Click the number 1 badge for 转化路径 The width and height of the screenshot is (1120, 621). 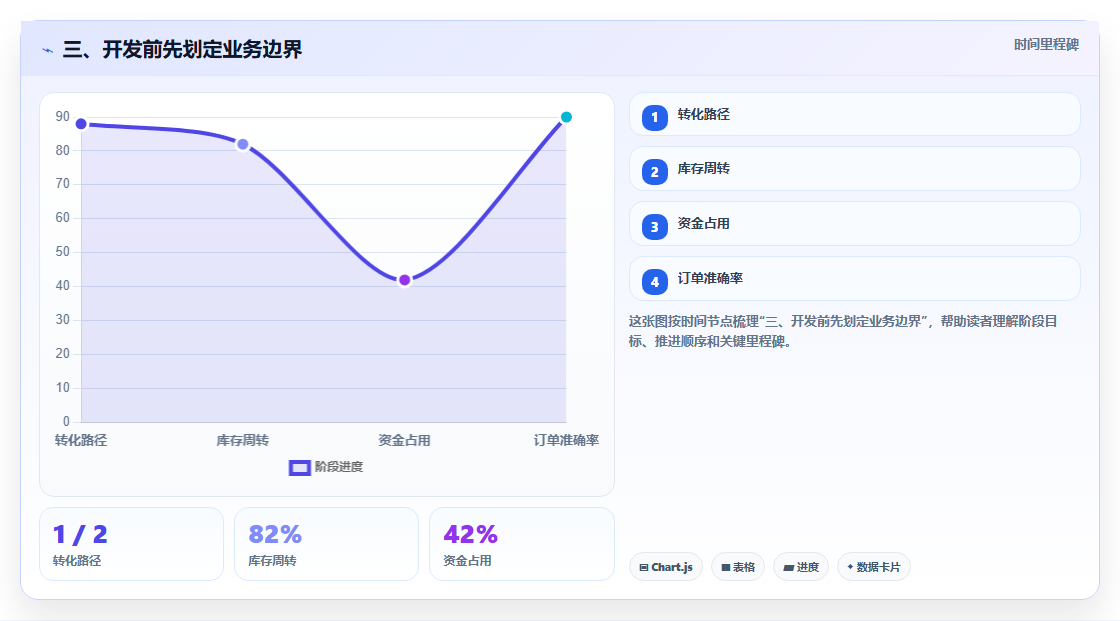pyautogui.click(x=654, y=118)
